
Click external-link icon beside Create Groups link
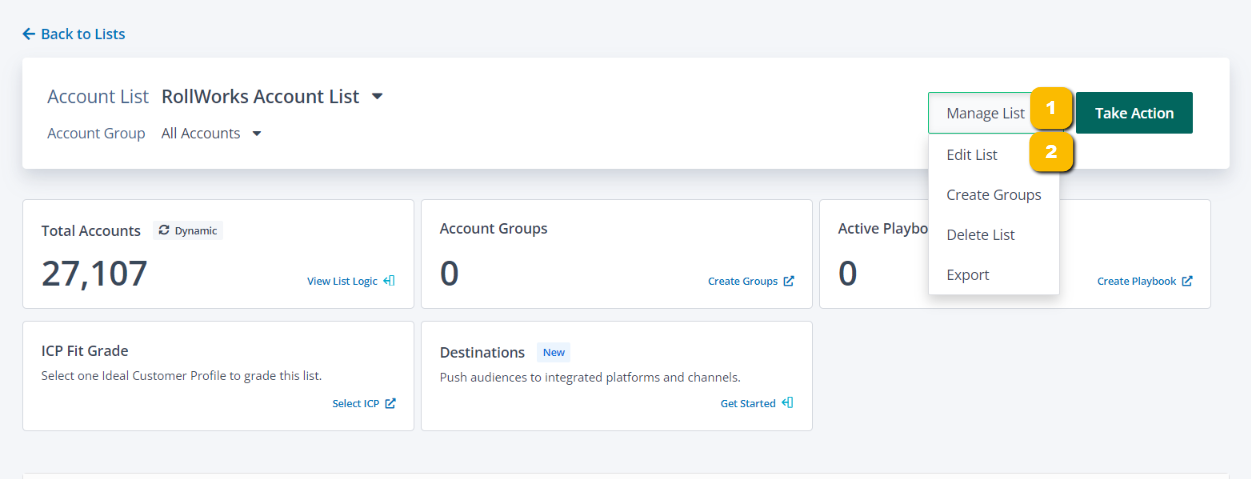coord(789,281)
